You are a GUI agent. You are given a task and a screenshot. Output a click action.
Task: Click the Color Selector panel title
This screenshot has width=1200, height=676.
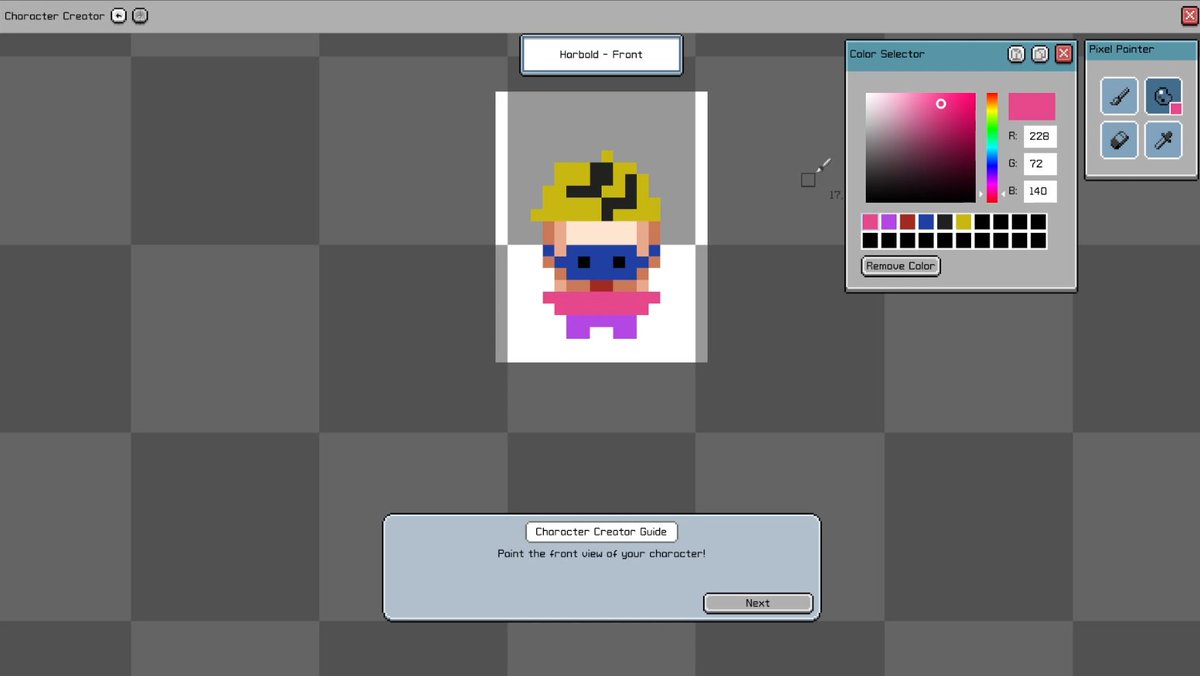[887, 54]
